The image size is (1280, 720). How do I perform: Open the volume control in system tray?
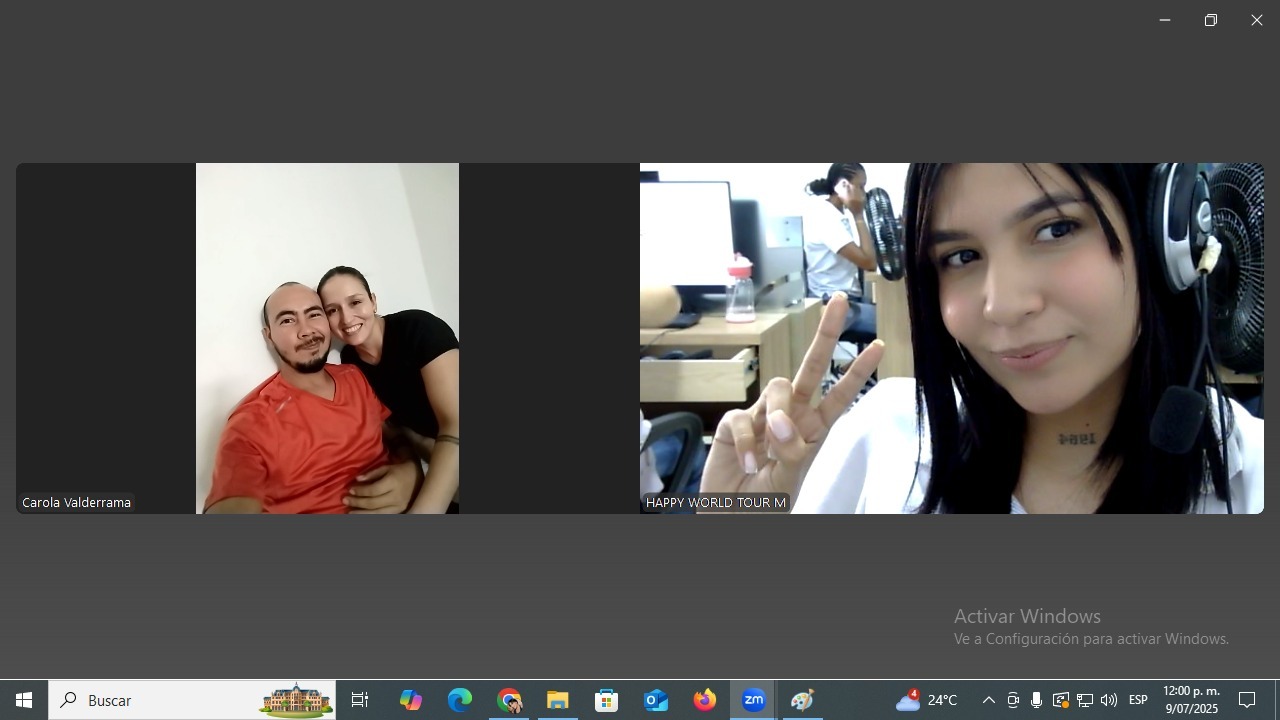point(1108,700)
